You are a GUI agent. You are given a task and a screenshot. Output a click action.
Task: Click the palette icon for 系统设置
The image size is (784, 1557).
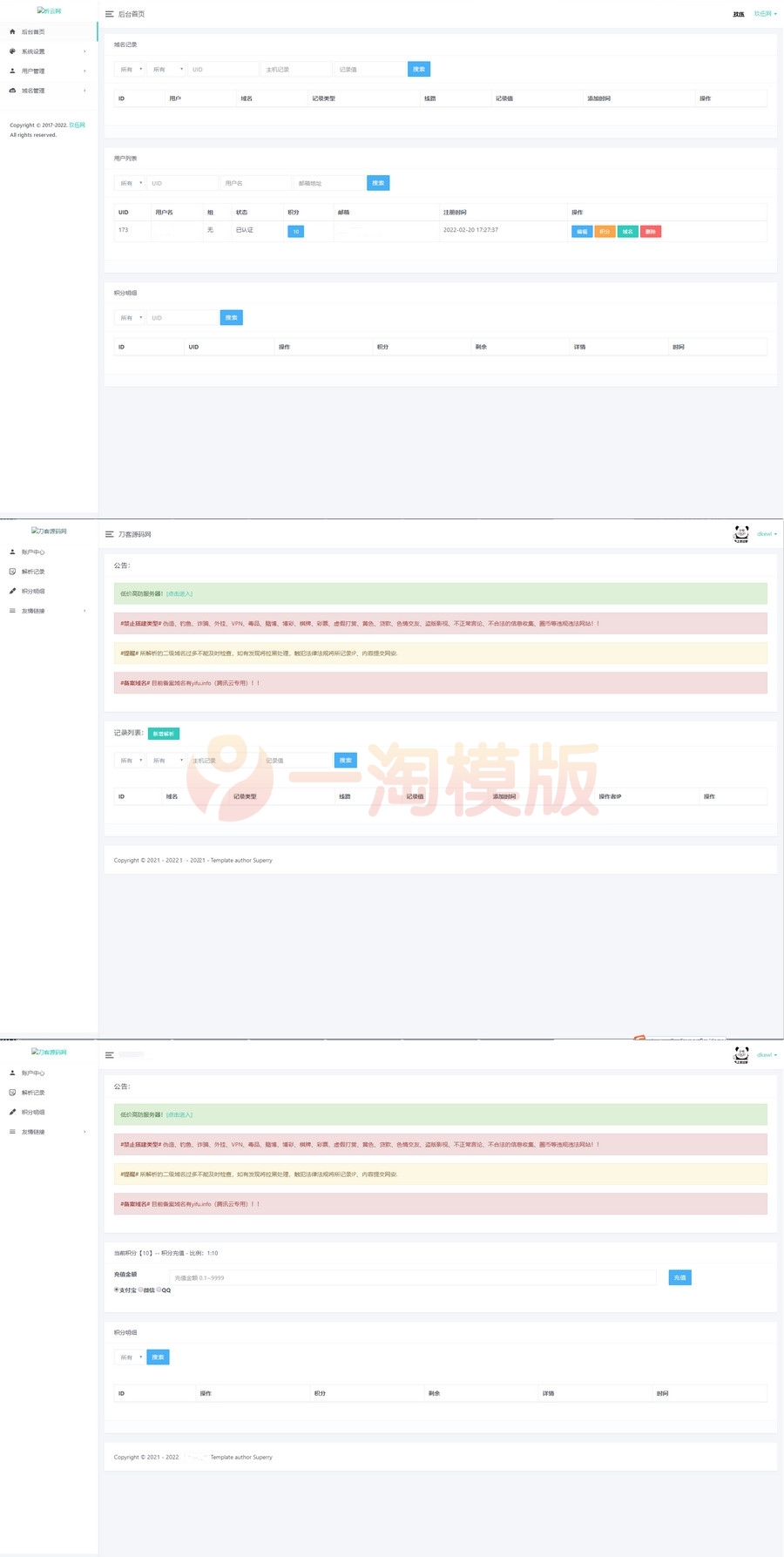coord(12,51)
